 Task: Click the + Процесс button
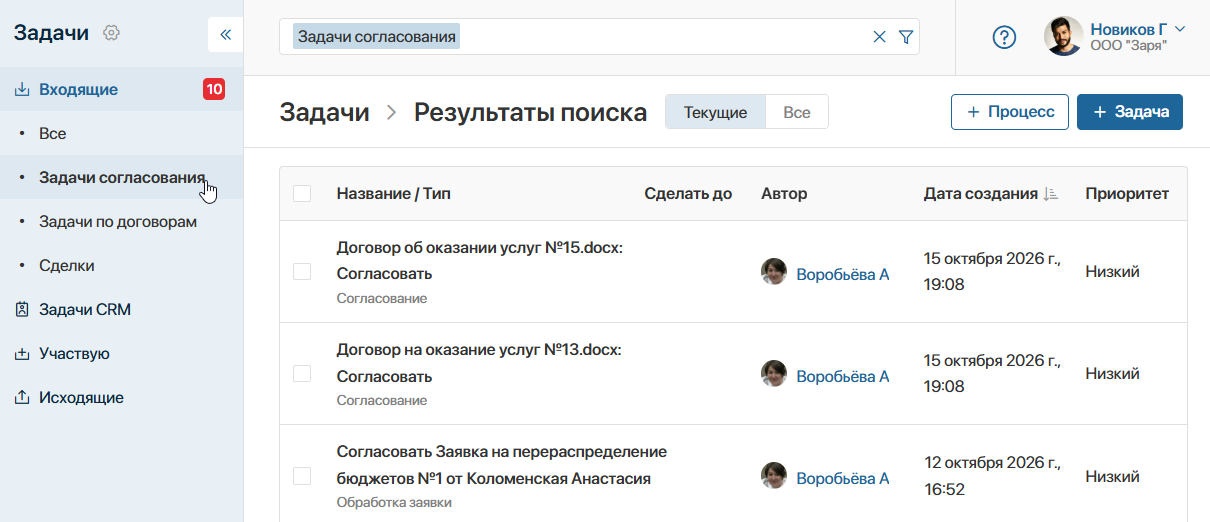1010,112
